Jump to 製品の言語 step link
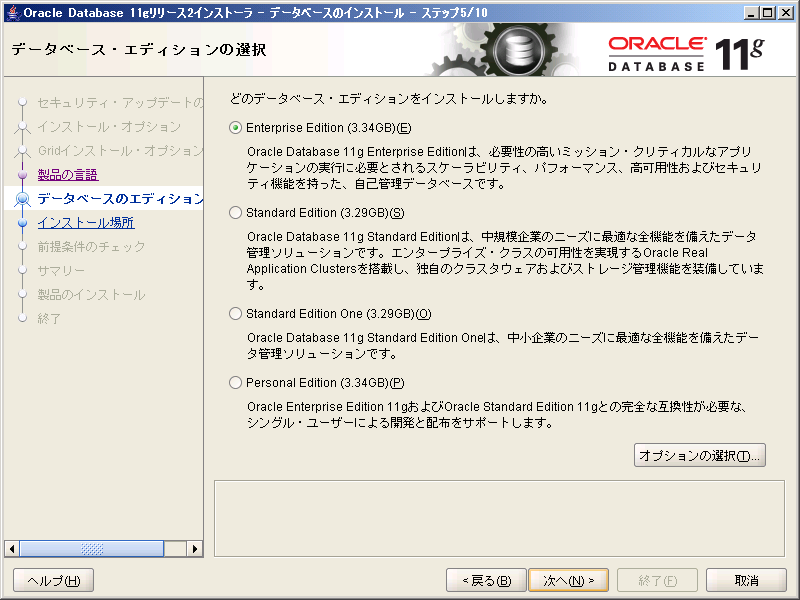 [x=67, y=175]
